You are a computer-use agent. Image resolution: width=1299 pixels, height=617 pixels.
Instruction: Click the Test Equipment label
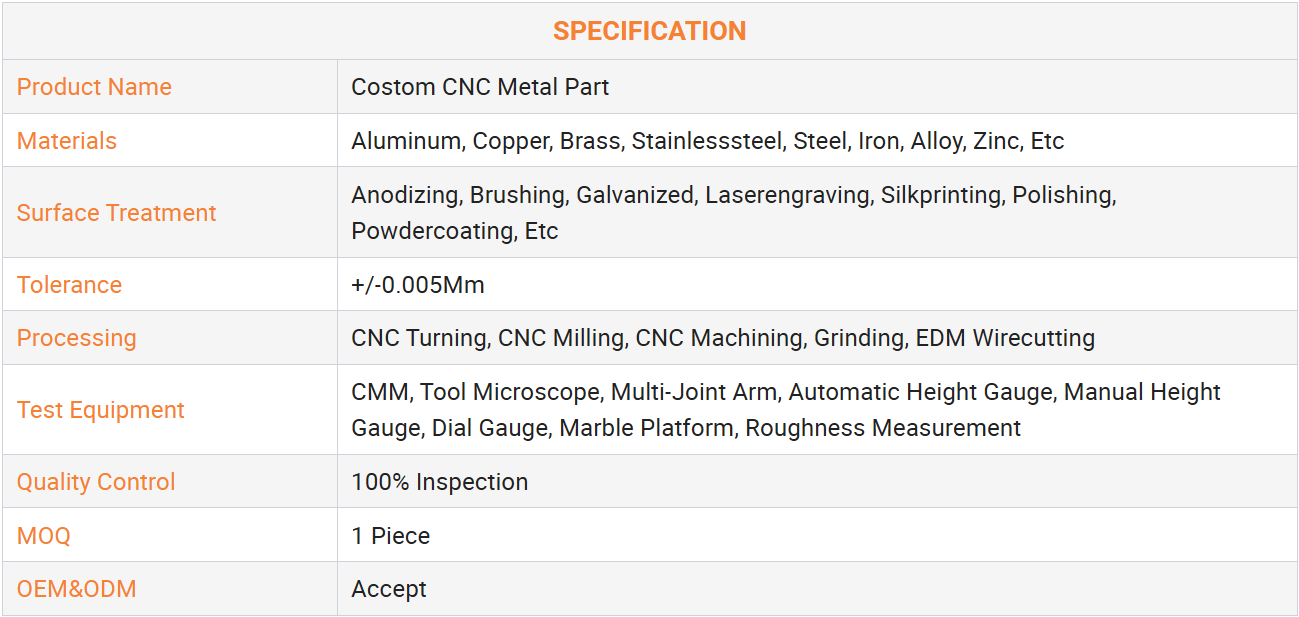click(100, 410)
